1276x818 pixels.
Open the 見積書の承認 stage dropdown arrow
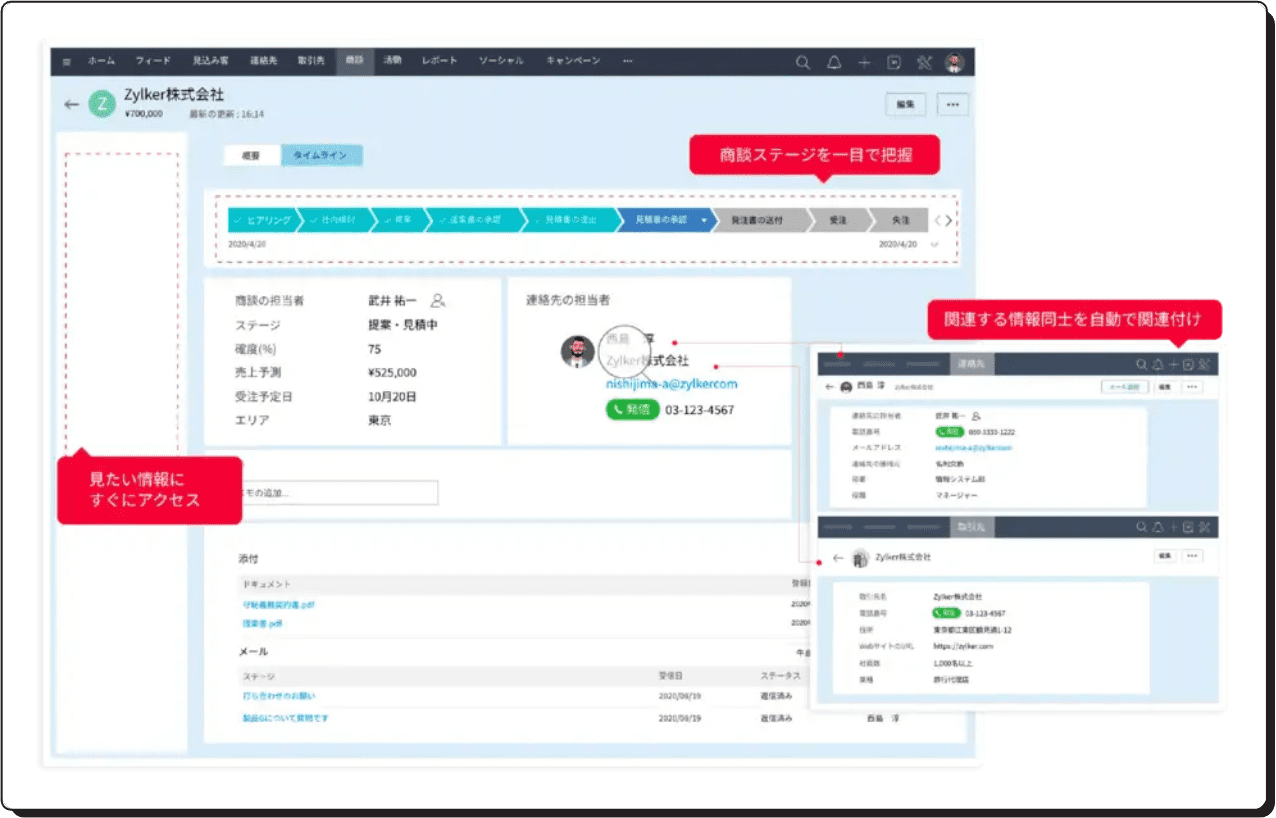(x=706, y=220)
